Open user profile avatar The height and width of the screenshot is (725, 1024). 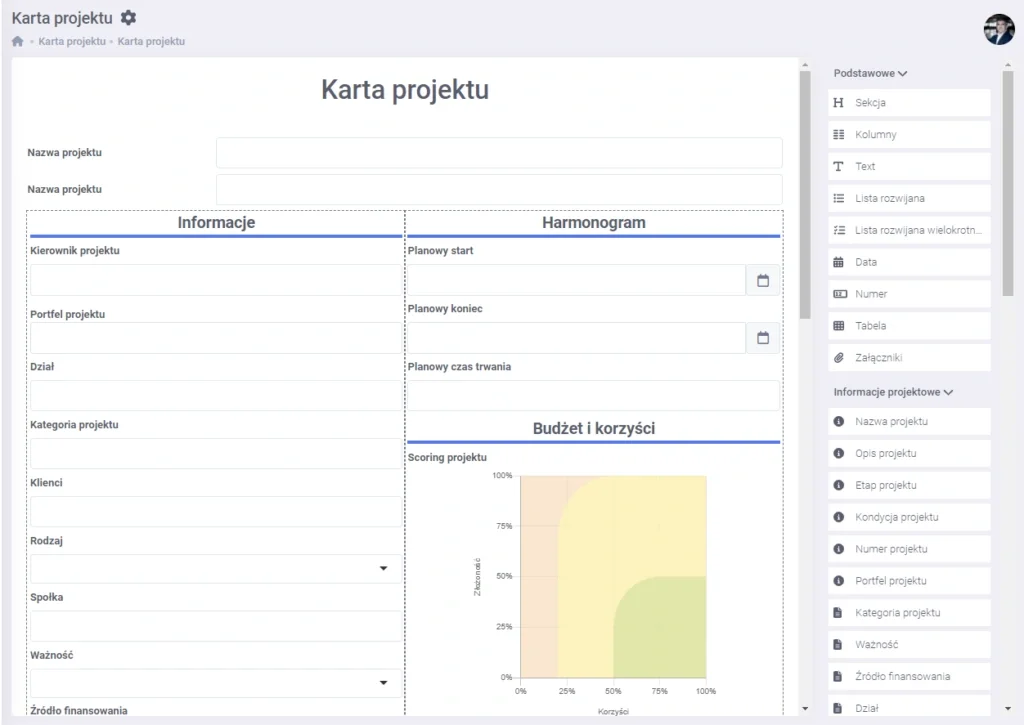[999, 29]
